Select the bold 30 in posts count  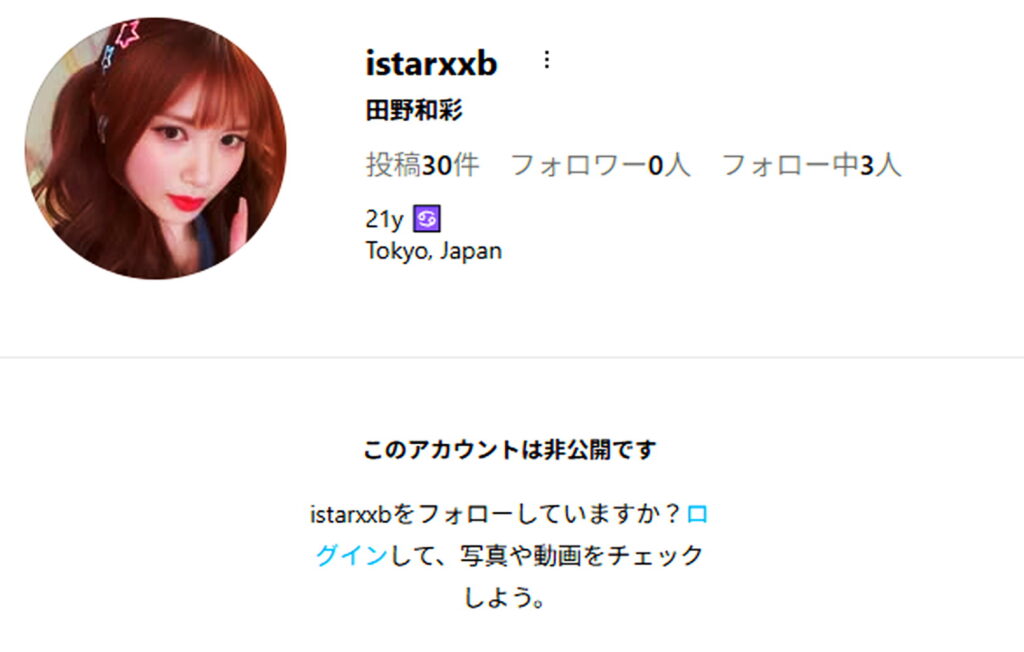[436, 166]
